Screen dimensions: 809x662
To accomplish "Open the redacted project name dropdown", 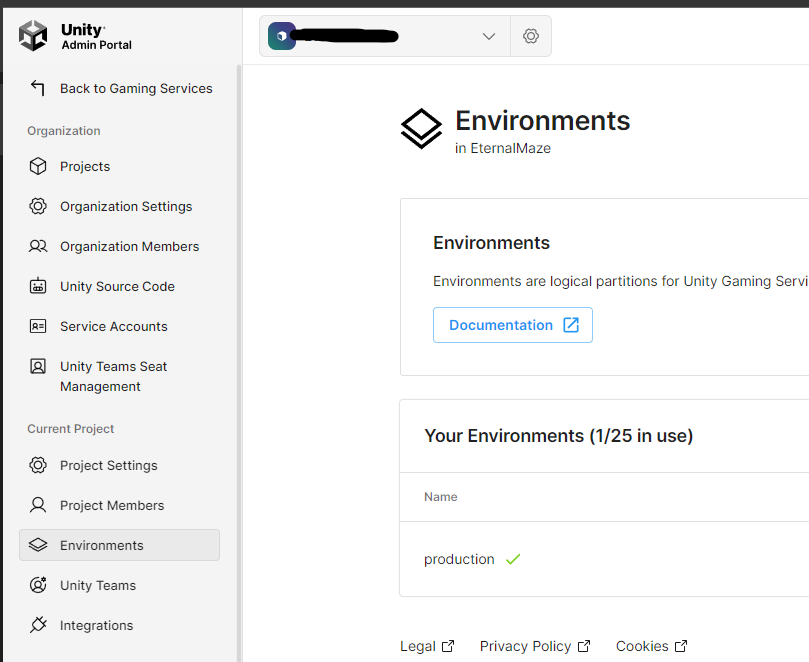I will point(385,36).
